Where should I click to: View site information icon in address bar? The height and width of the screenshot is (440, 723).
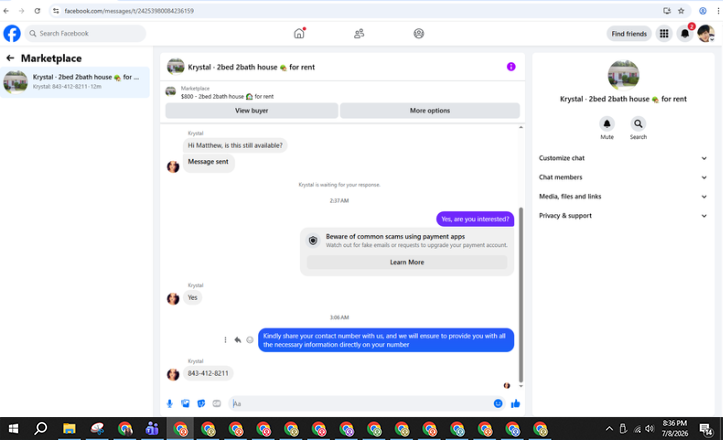coord(56,11)
